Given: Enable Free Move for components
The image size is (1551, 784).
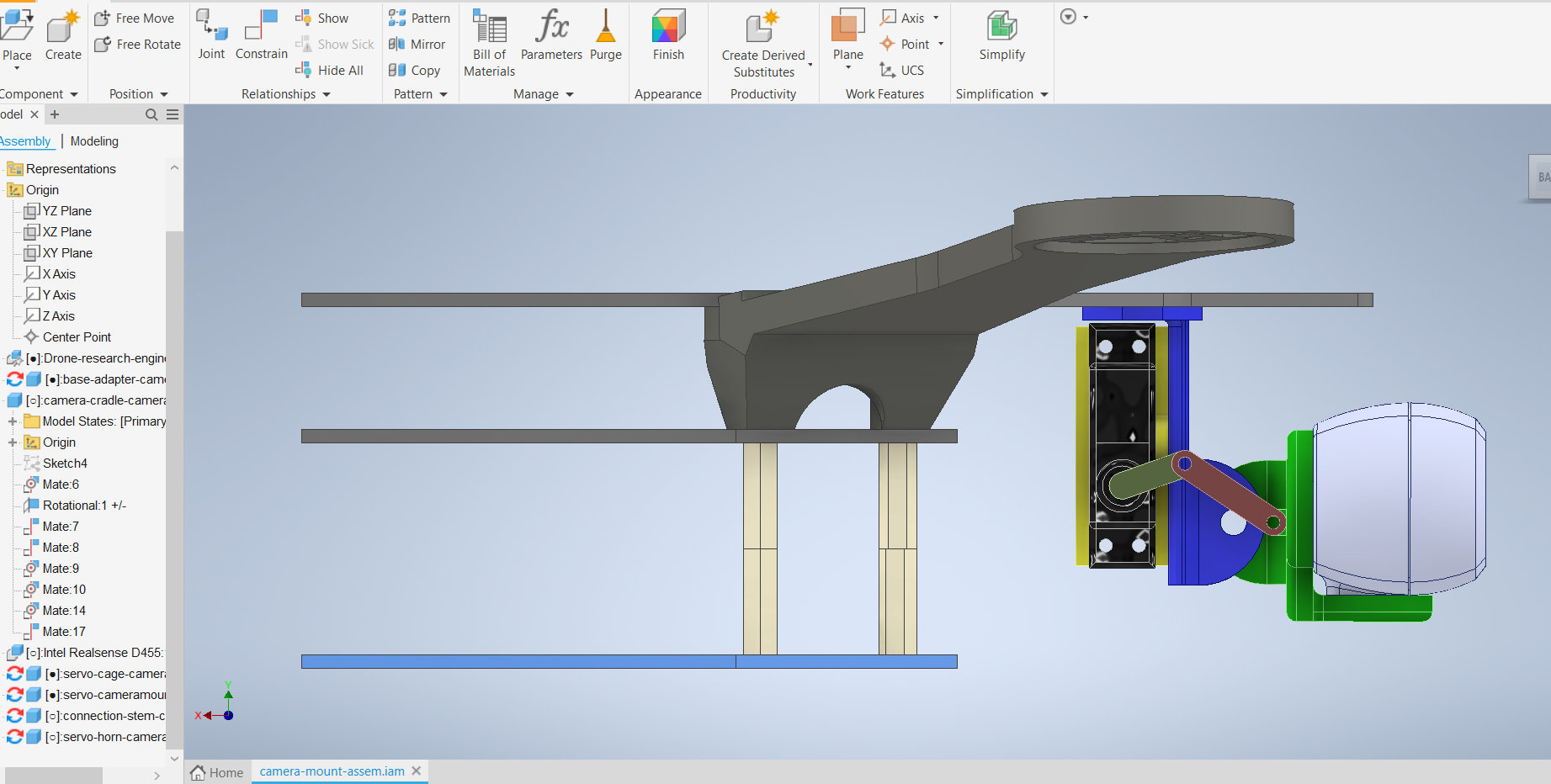Looking at the screenshot, I should click(x=135, y=19).
